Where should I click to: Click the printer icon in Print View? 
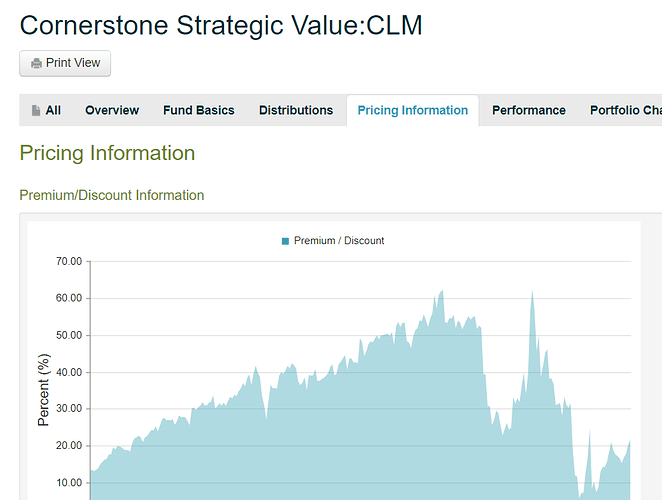[x=36, y=63]
